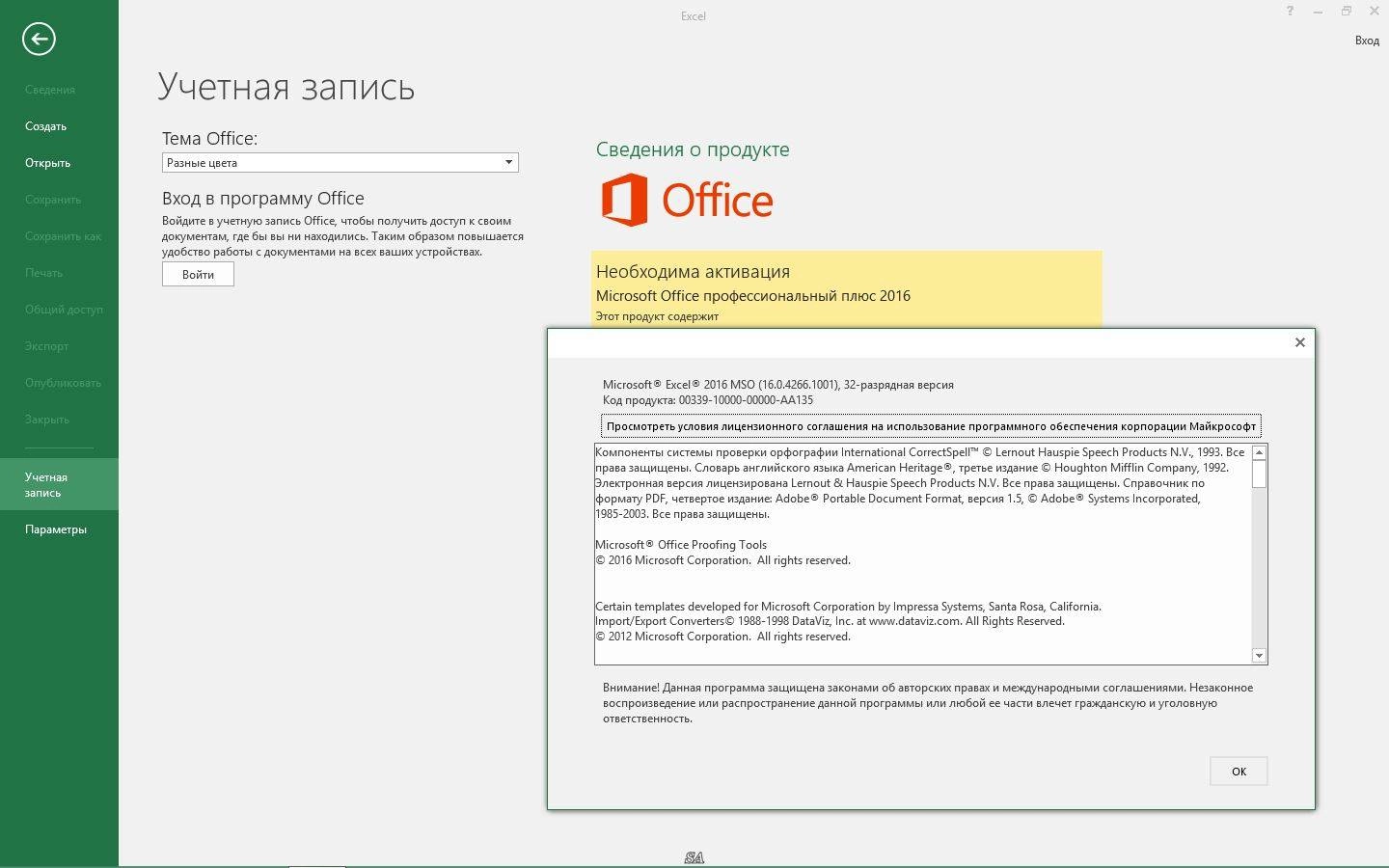Click the Внимание copyright warning paragraph
This screenshot has height=868, width=1389.
[x=928, y=703]
